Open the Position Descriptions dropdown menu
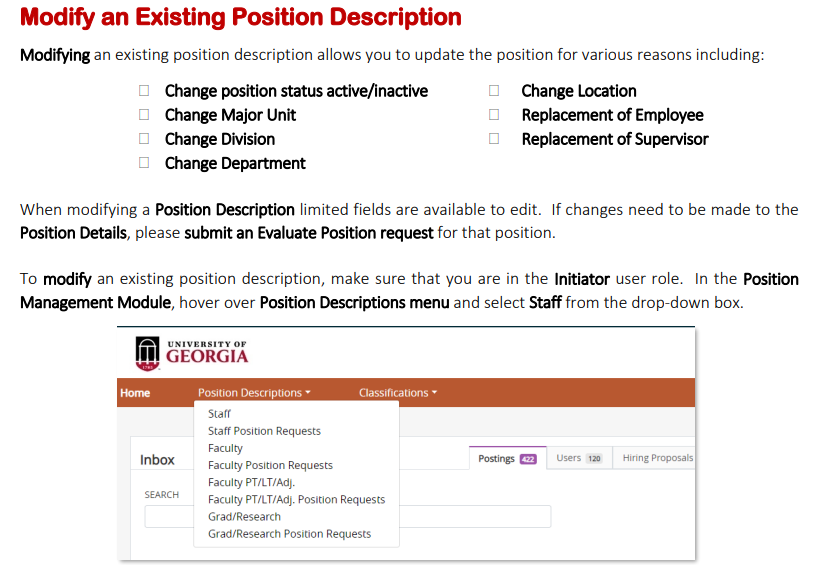Viewport: 814px width, 565px height. point(254,393)
